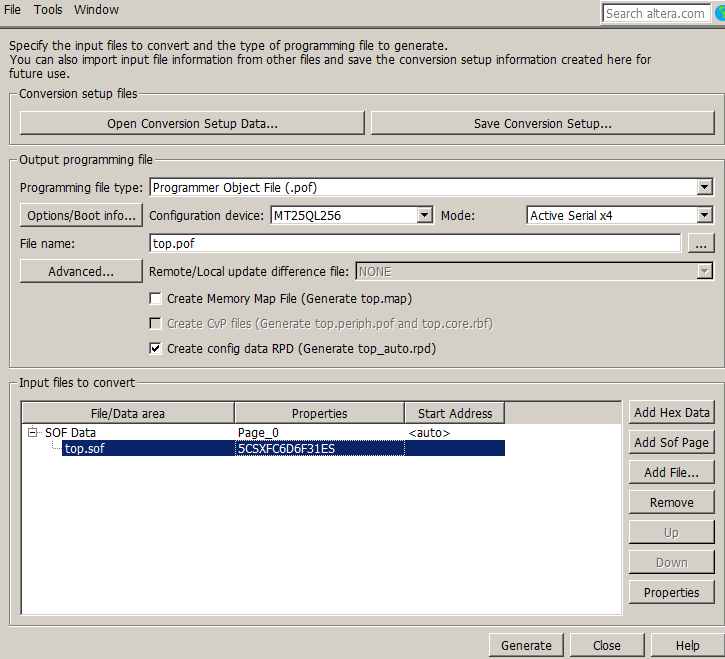Open the File menu

click(x=13, y=10)
